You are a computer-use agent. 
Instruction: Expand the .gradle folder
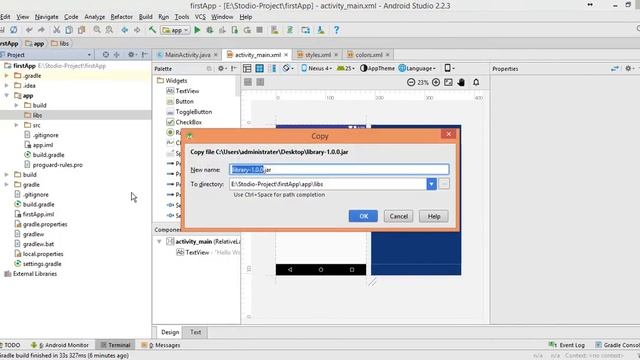(7, 76)
